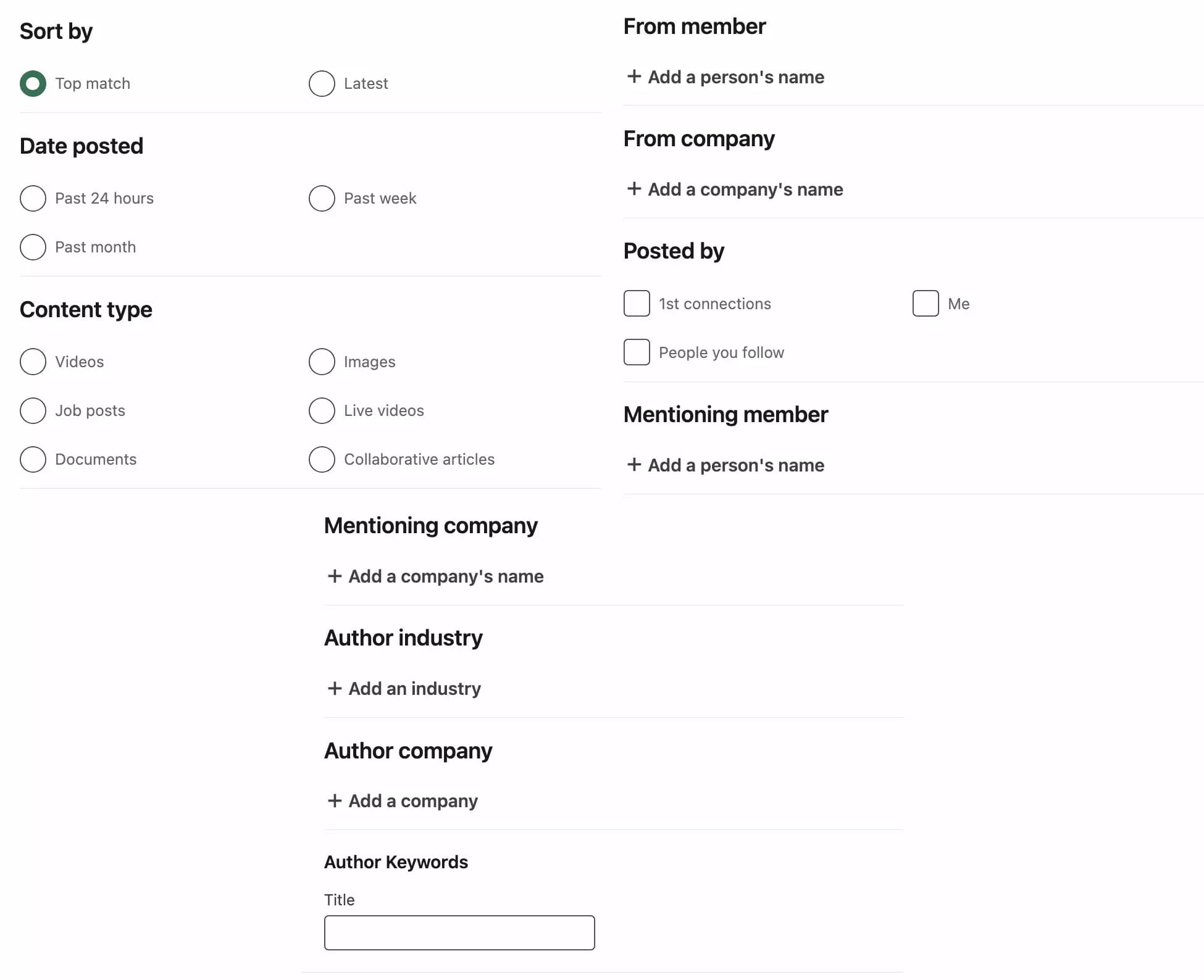The image size is (1204, 980).
Task: Click the plus icon under Mentioning company
Action: point(335,576)
